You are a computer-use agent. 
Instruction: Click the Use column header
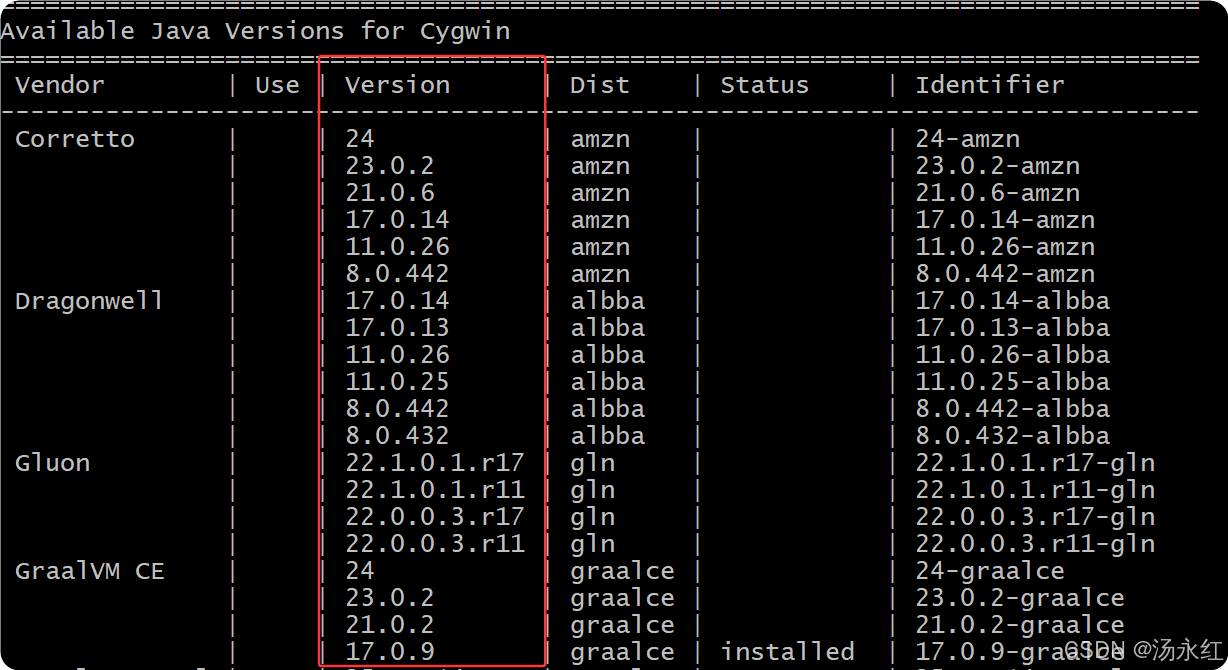277,85
